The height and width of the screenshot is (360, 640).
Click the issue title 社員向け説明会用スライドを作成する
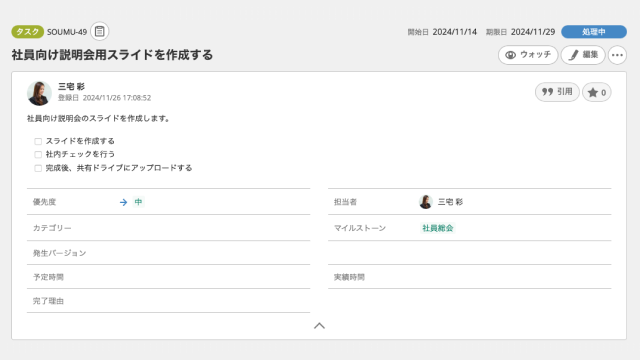(x=112, y=55)
